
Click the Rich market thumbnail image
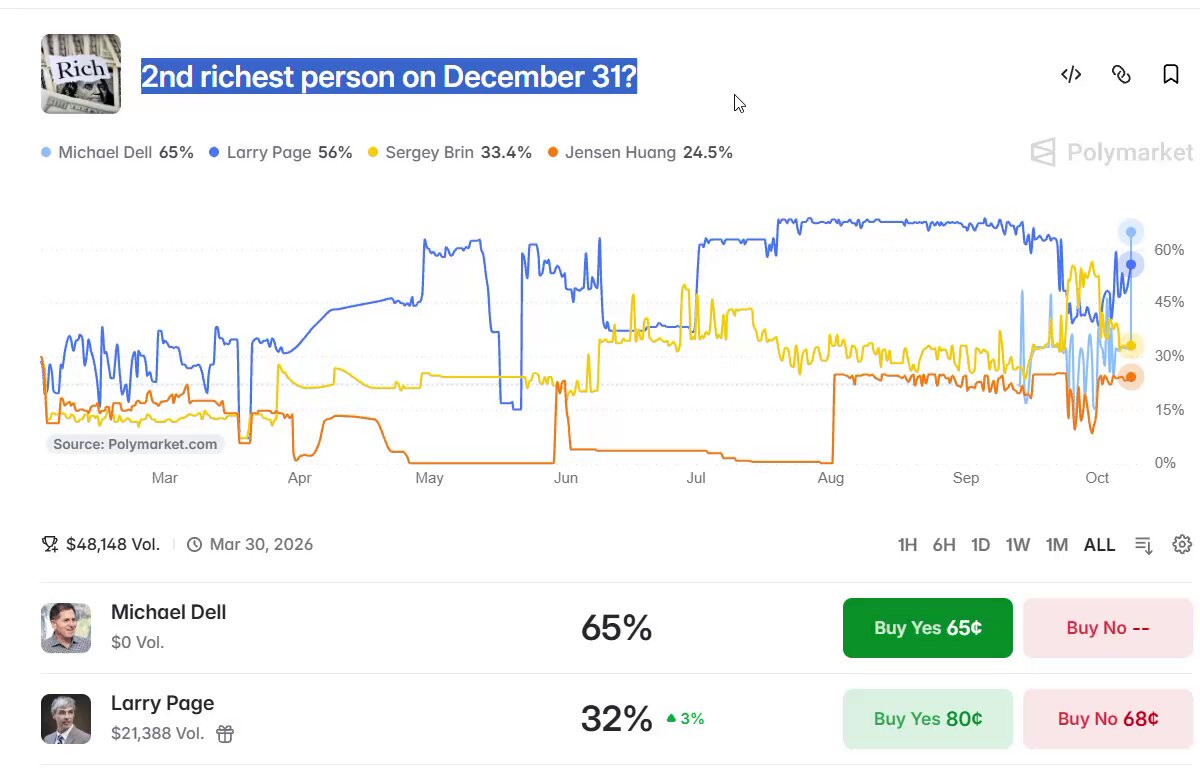pos(81,74)
